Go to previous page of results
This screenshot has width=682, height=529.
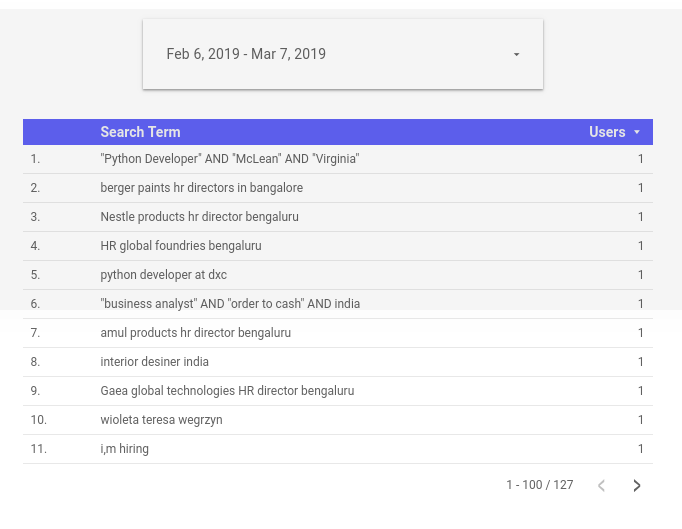tap(601, 486)
